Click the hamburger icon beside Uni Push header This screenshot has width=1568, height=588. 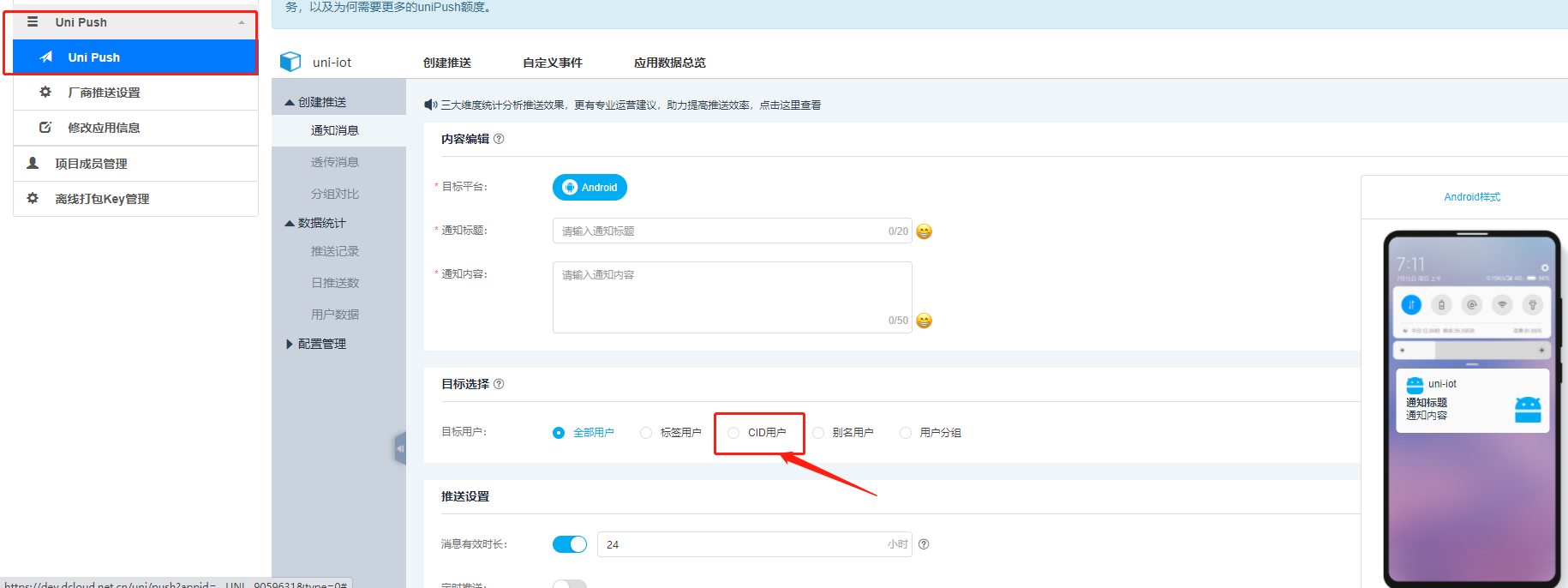pos(33,21)
